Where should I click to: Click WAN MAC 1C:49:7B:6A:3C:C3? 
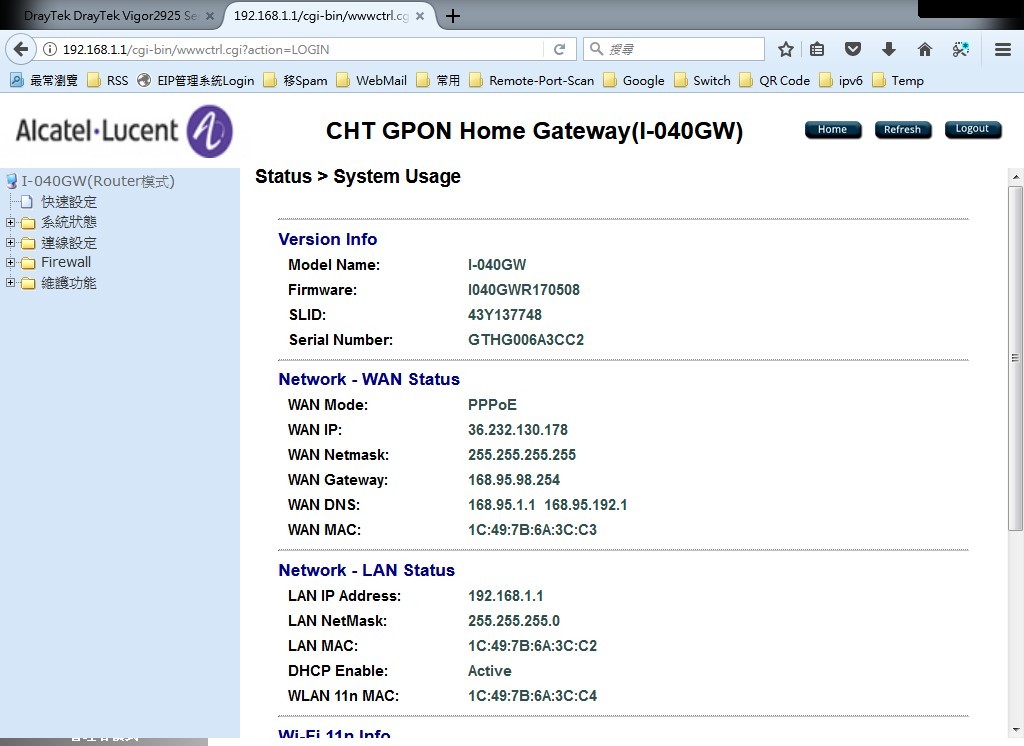[532, 530]
